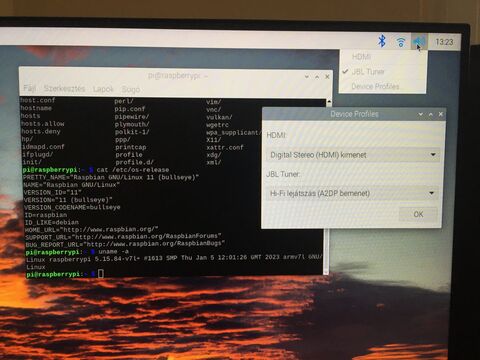480x360 pixels.
Task: Click the terminal scrollbar up arrow
Action: tap(329, 102)
